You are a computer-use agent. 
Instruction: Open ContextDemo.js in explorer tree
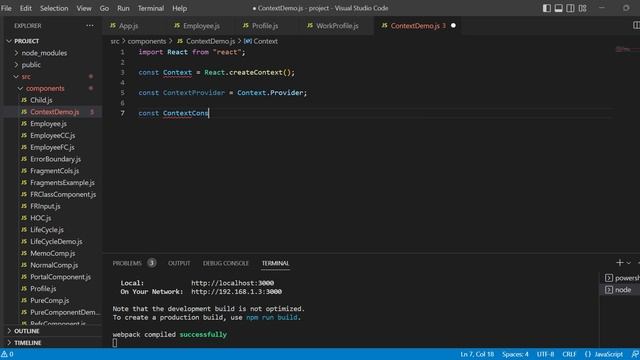click(54, 112)
